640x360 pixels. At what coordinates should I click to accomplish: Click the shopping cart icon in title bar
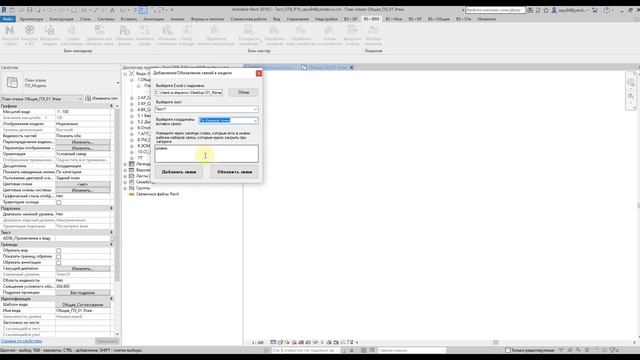[595, 10]
